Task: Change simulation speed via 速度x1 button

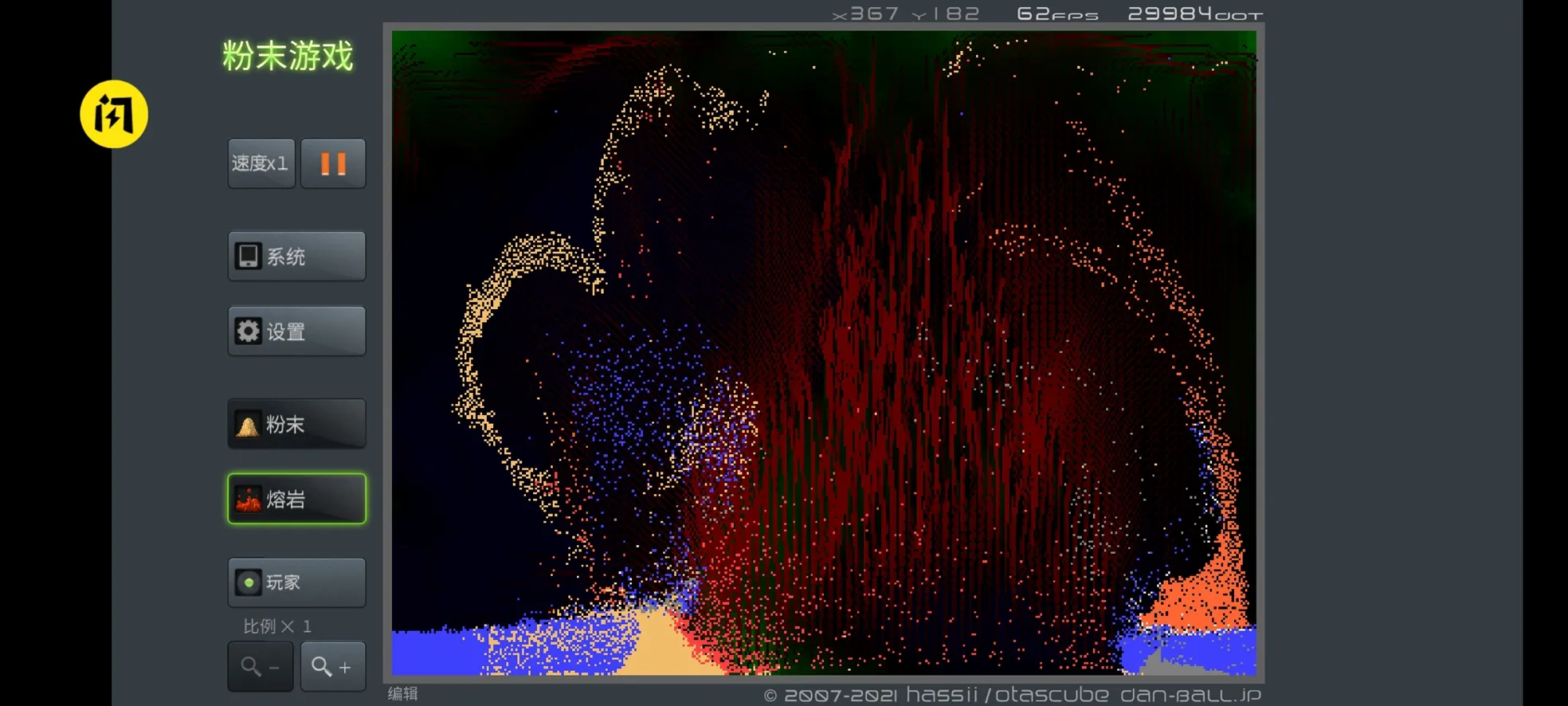Action: tap(261, 163)
